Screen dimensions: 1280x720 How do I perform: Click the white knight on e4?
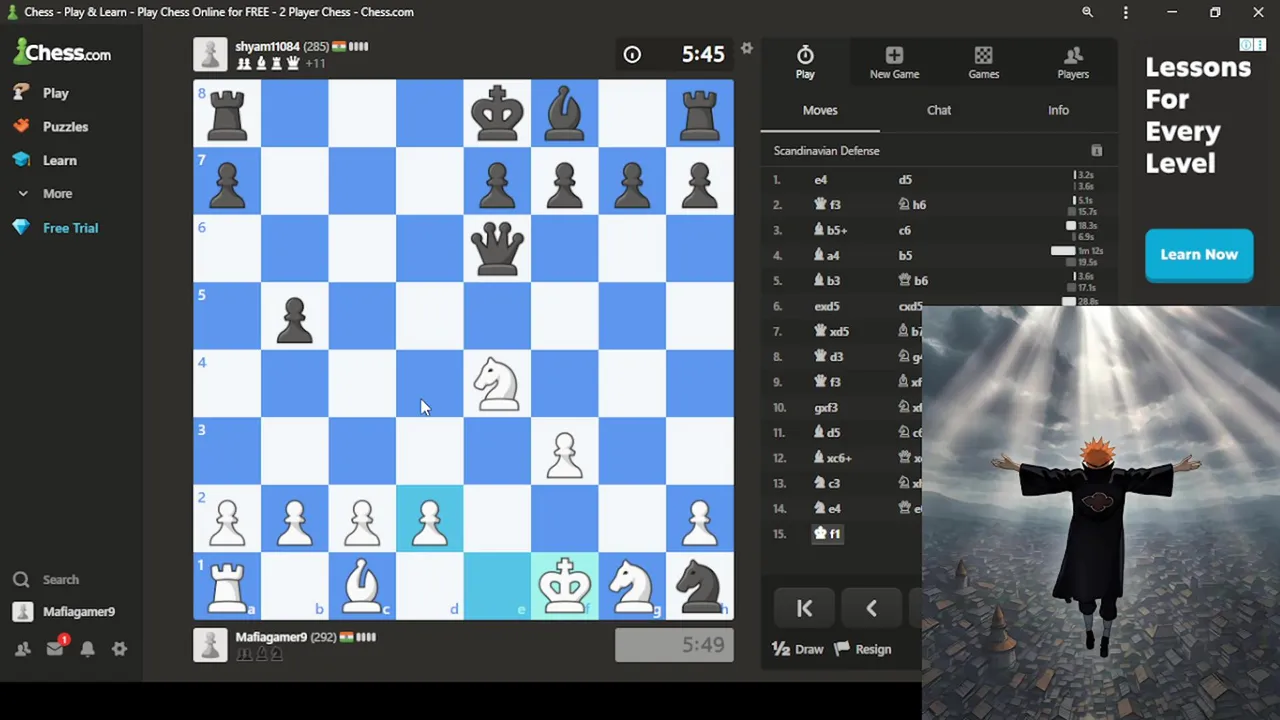tap(497, 383)
